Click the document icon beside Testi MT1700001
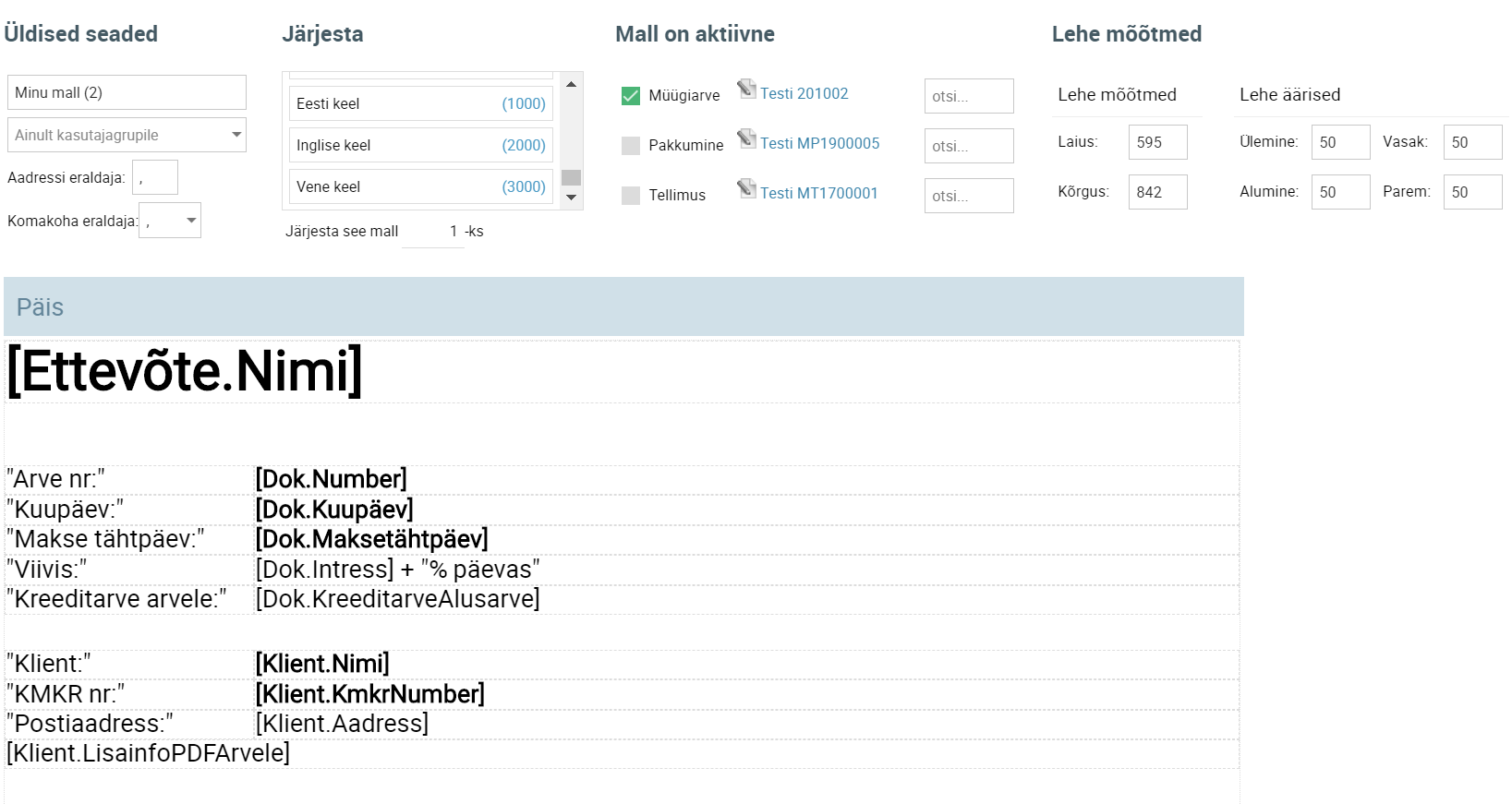This screenshot has height=804, width=1512. click(x=746, y=189)
